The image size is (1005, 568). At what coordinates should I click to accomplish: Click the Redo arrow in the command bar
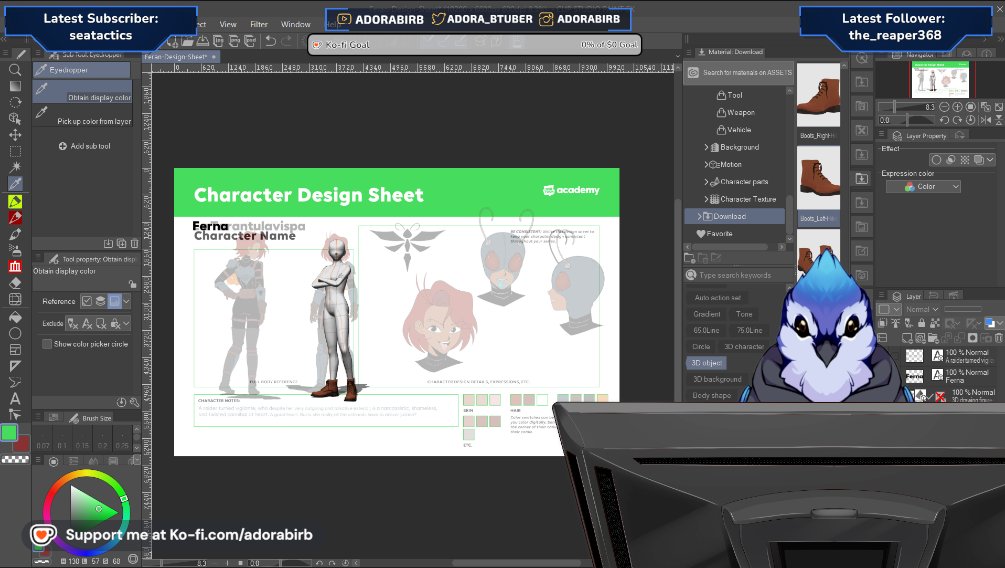(x=287, y=41)
